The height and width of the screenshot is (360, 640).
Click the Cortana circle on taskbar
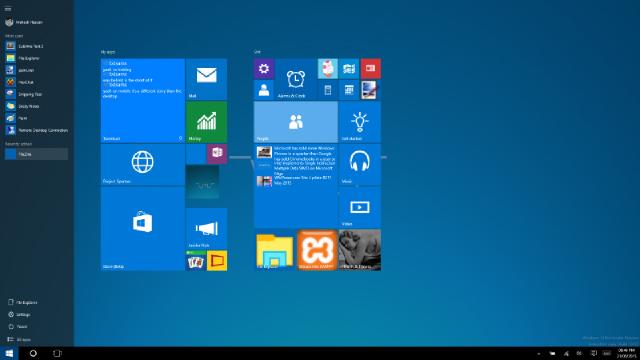coord(33,353)
